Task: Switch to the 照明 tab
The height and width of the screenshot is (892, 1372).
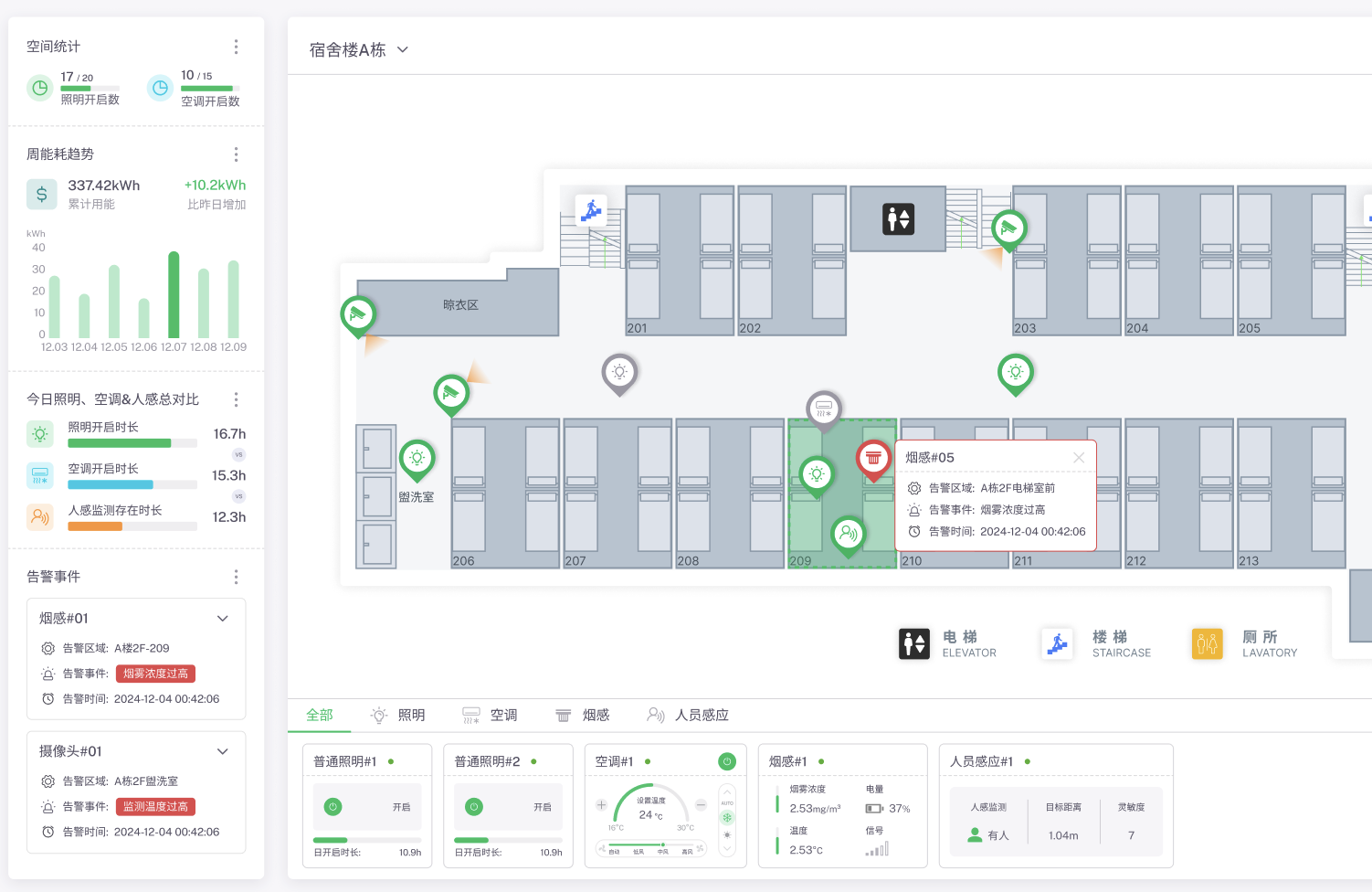Action: tap(398, 716)
